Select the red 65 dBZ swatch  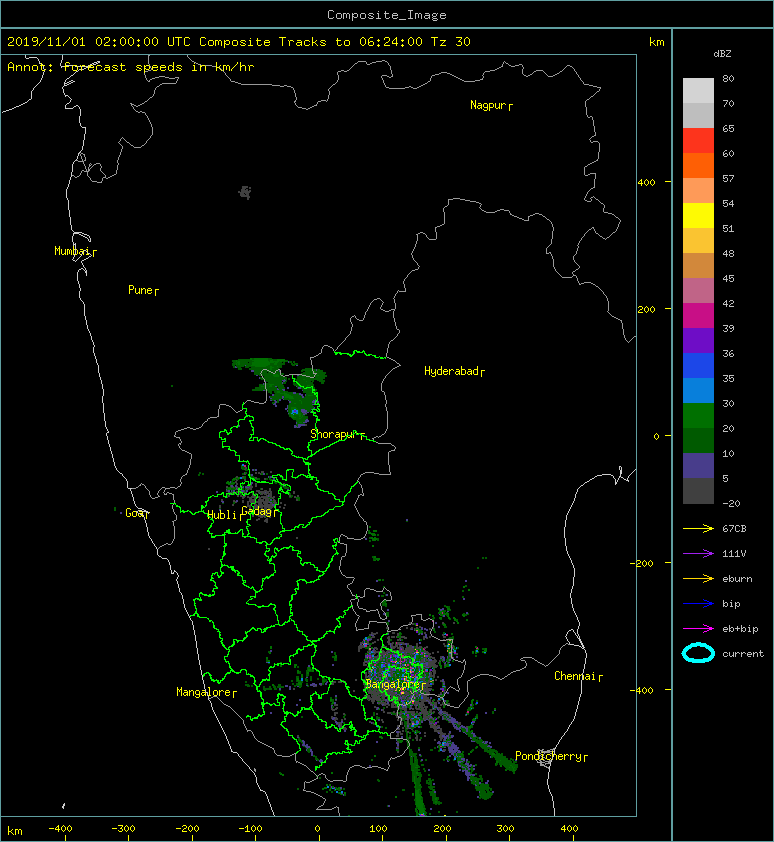698,140
